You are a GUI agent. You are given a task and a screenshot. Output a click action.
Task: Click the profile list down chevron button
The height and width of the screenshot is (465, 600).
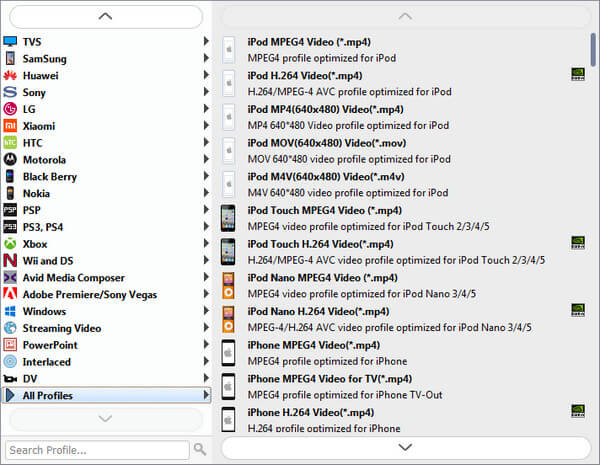(x=406, y=447)
